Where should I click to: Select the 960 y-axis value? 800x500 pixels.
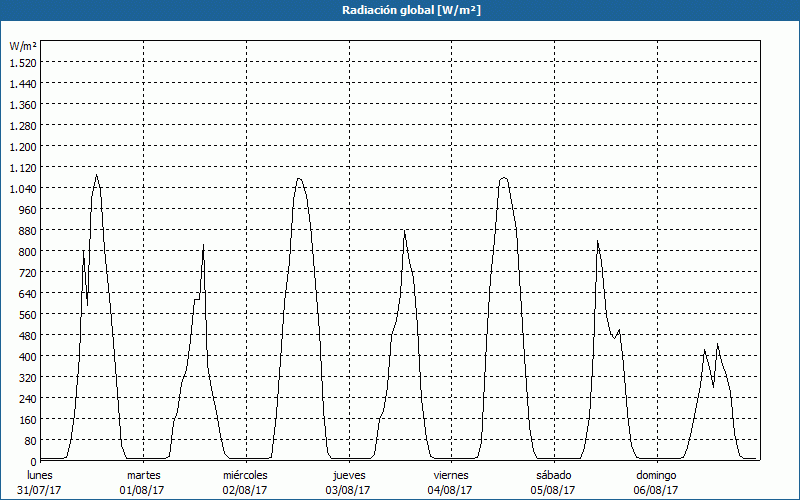click(28, 210)
